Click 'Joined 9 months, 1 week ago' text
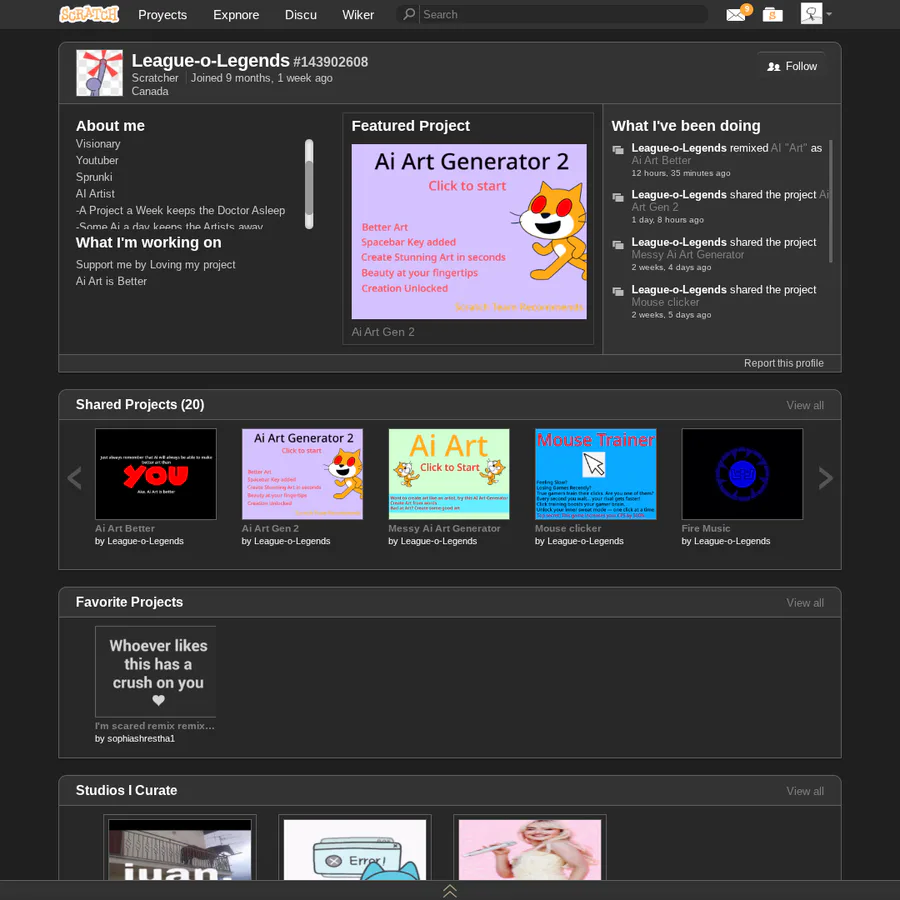Screen dimensions: 900x900 click(x=262, y=78)
